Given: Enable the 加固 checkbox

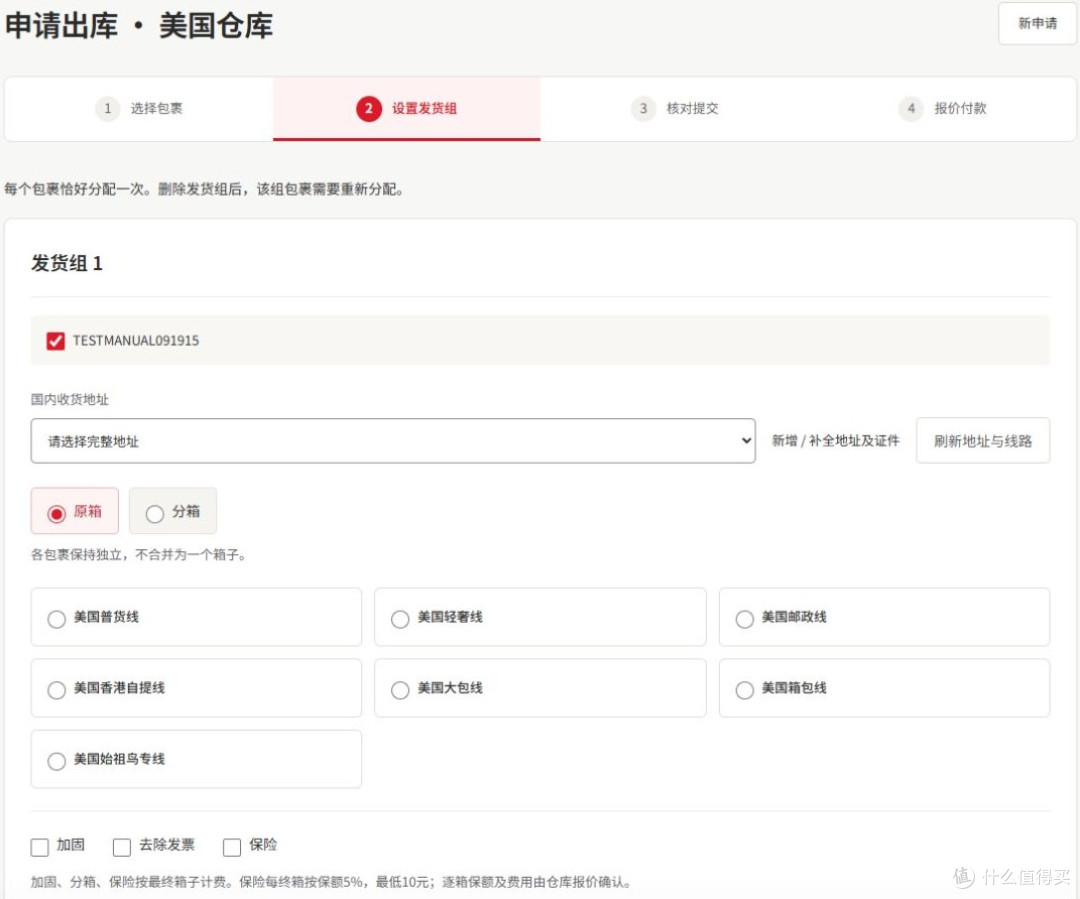Looking at the screenshot, I should 40,847.
